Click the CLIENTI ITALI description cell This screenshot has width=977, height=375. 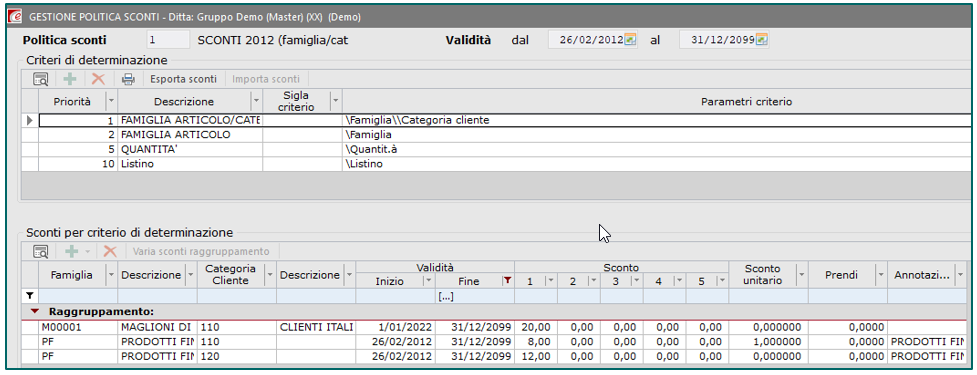(317, 327)
